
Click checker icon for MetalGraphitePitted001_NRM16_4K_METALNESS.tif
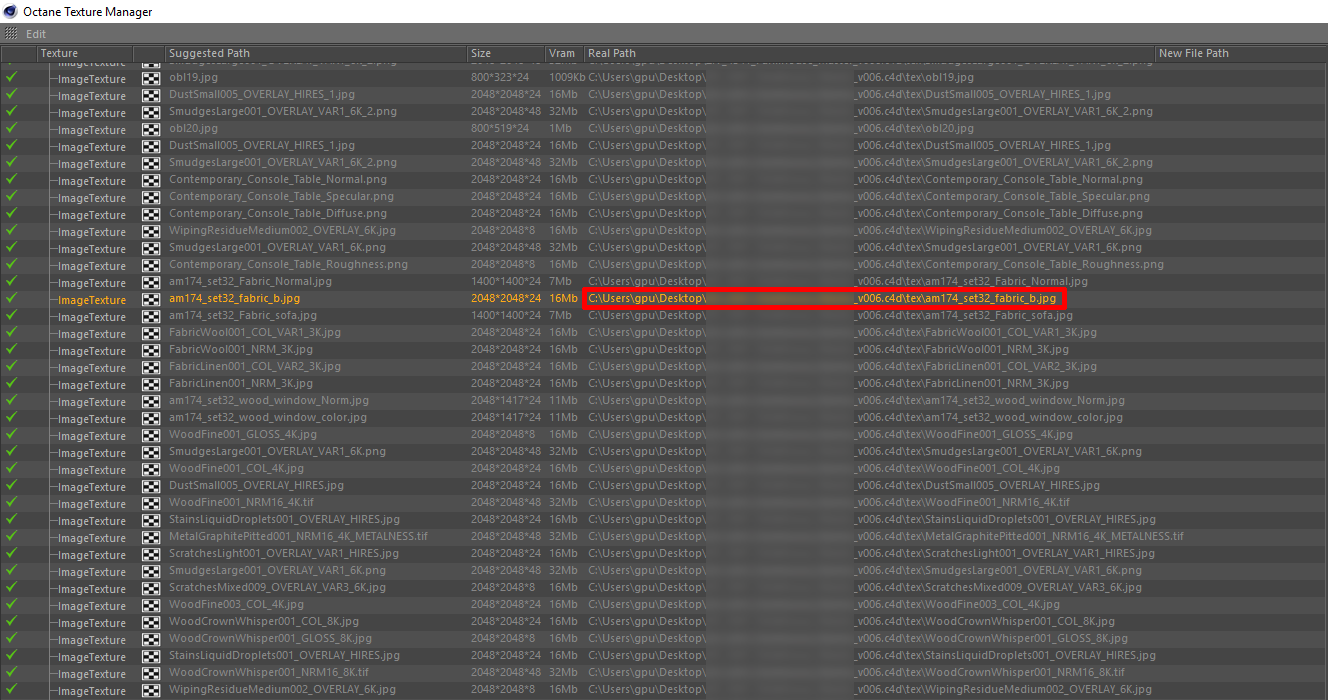point(151,537)
